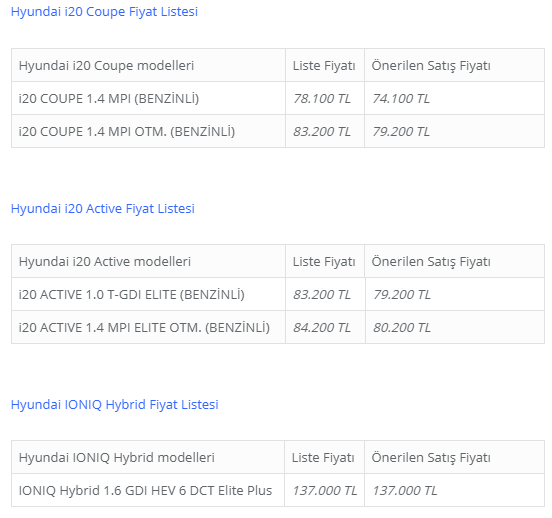Select i20 ACTIVE 1.4 MPI ELITE OTM. row name
This screenshot has height=518, width=552.
click(144, 327)
